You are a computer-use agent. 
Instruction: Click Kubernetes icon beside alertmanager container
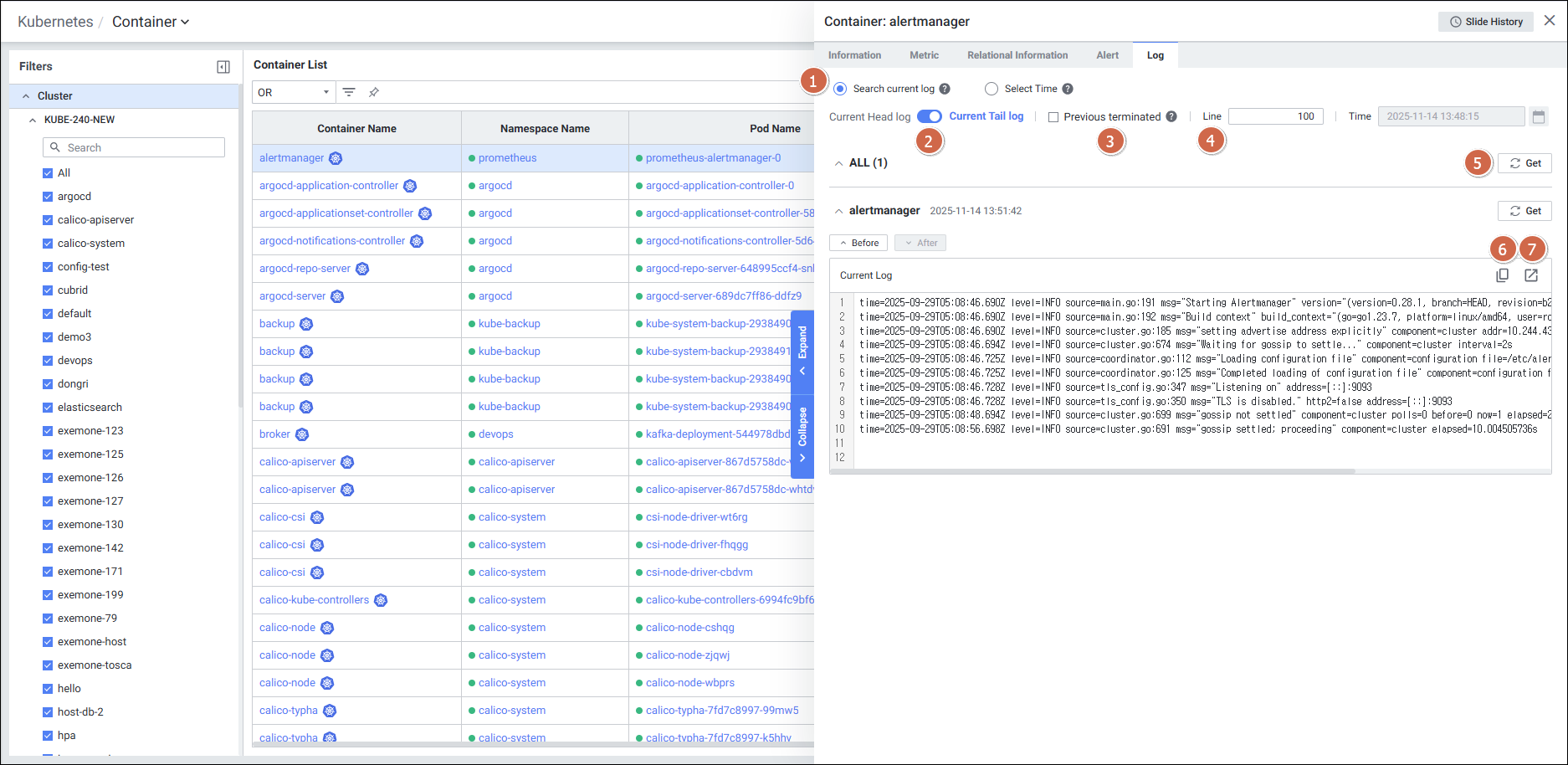(x=336, y=158)
